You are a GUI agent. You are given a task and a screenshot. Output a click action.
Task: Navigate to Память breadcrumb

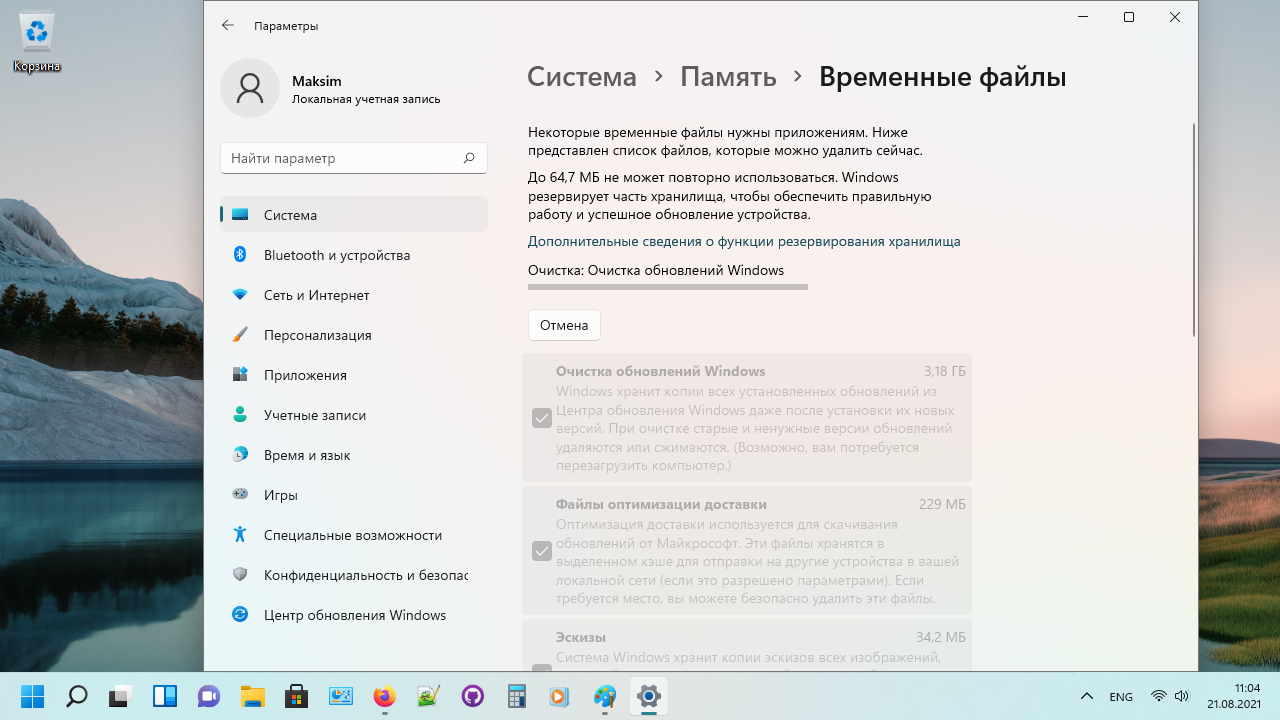click(x=728, y=77)
